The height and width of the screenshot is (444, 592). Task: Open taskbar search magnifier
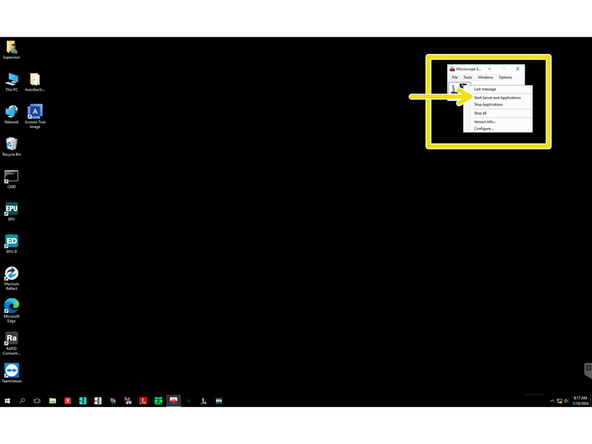click(x=22, y=401)
